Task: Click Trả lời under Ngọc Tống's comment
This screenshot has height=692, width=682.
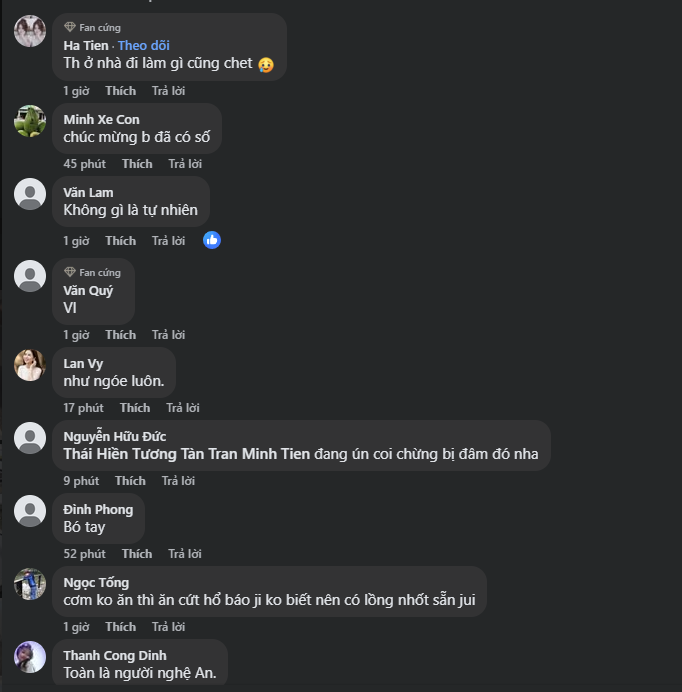Action: coord(168,627)
